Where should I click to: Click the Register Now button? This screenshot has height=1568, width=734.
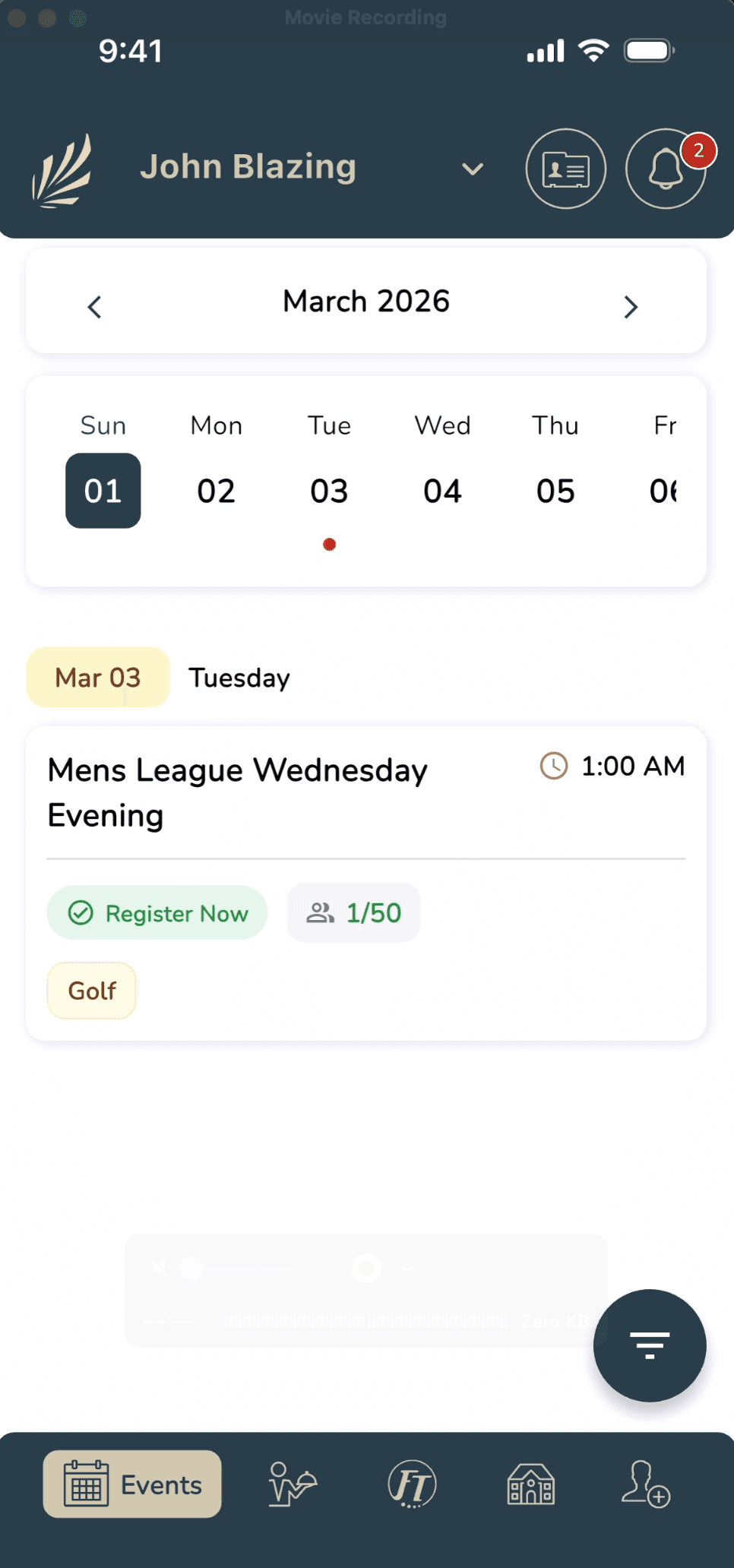157,912
